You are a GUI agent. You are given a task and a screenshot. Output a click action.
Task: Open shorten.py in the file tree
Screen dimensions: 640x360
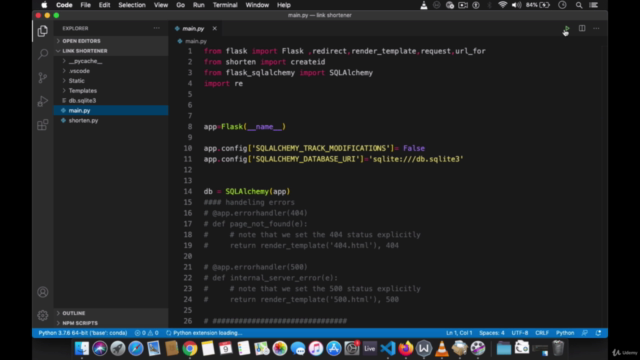83,120
